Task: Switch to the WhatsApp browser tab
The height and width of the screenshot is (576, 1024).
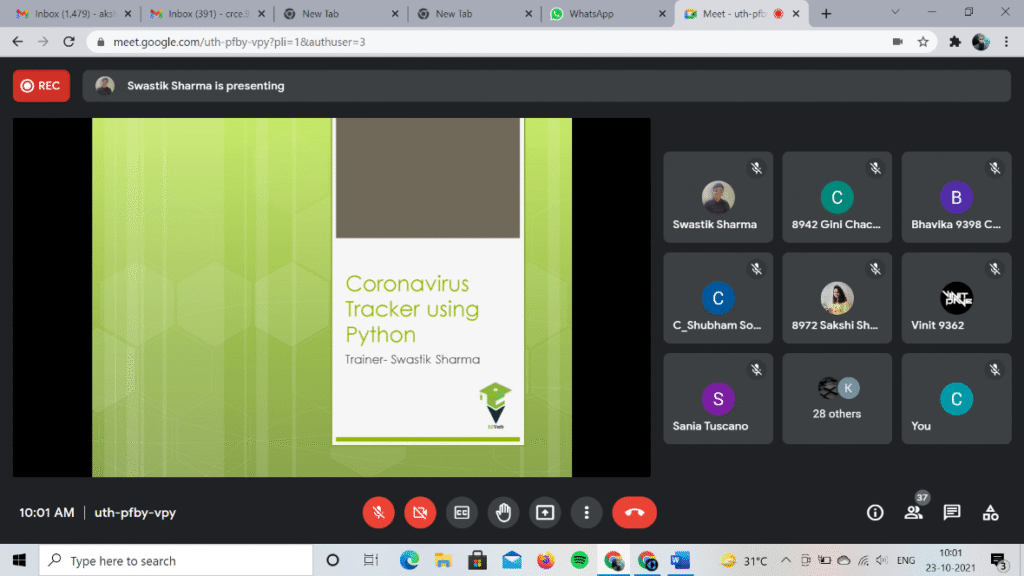Action: [x=604, y=14]
